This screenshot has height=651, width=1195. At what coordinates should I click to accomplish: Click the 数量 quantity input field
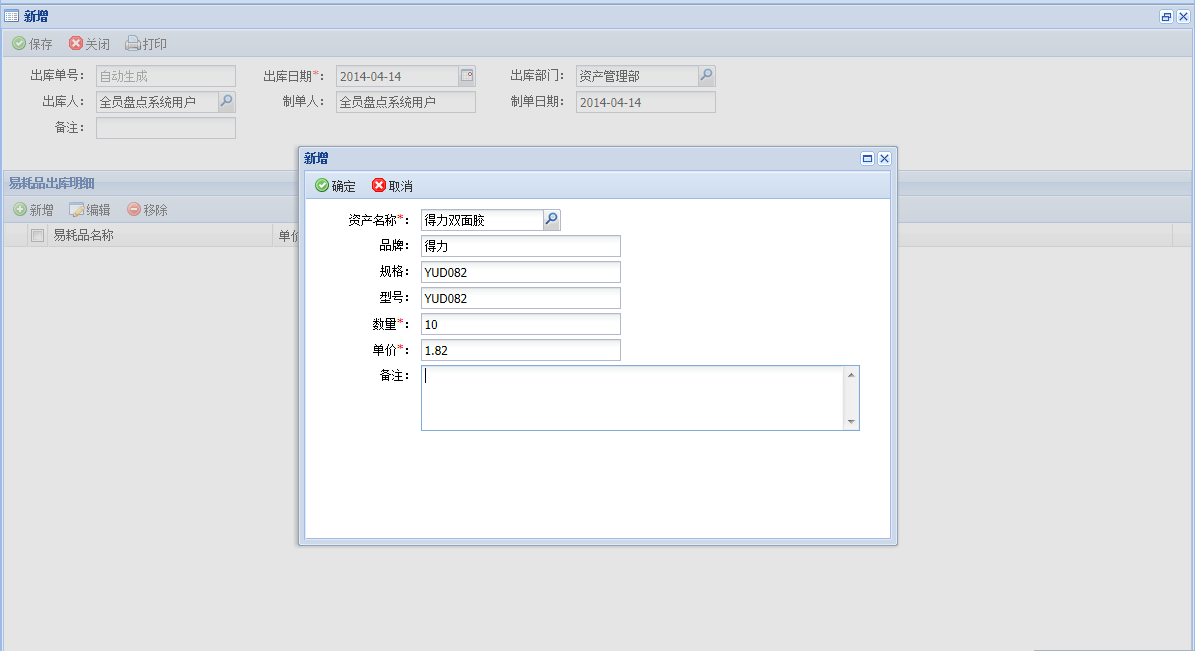point(520,324)
